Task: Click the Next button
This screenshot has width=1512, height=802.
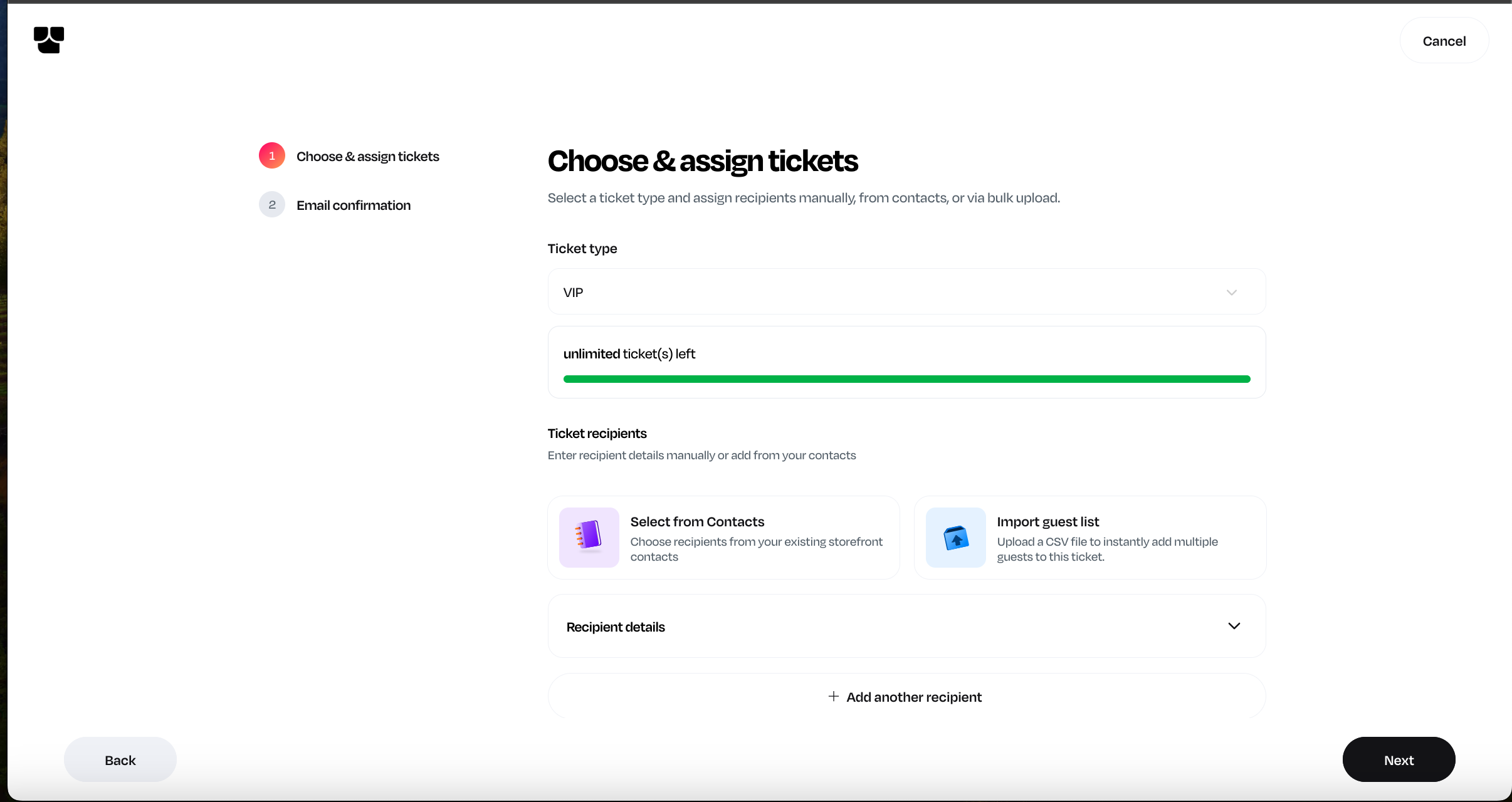Action: coord(1399,760)
